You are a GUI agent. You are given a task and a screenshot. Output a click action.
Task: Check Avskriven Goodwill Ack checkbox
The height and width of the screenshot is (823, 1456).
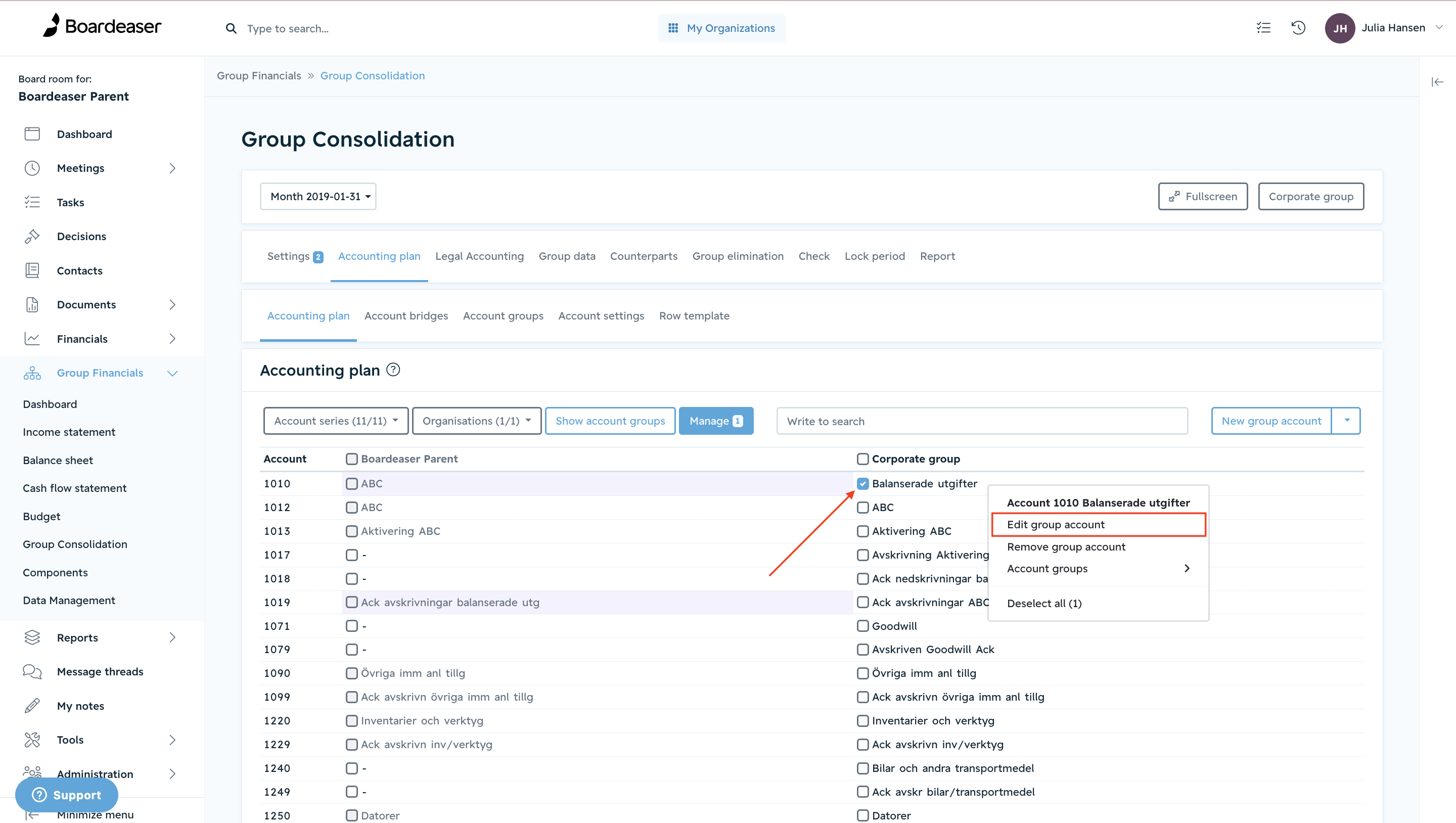pyautogui.click(x=862, y=650)
